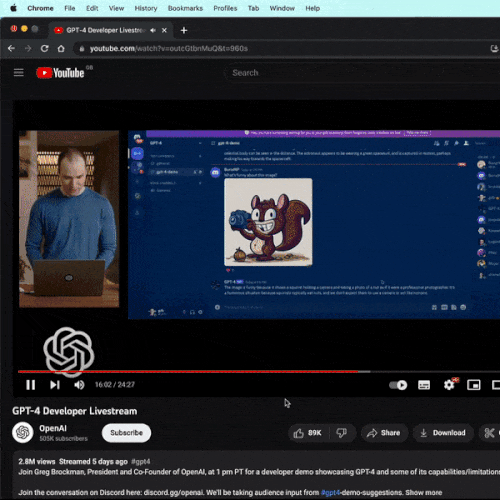This screenshot has height=500, width=500.
Task: Open the Apple menu
Action: (x=14, y=8)
